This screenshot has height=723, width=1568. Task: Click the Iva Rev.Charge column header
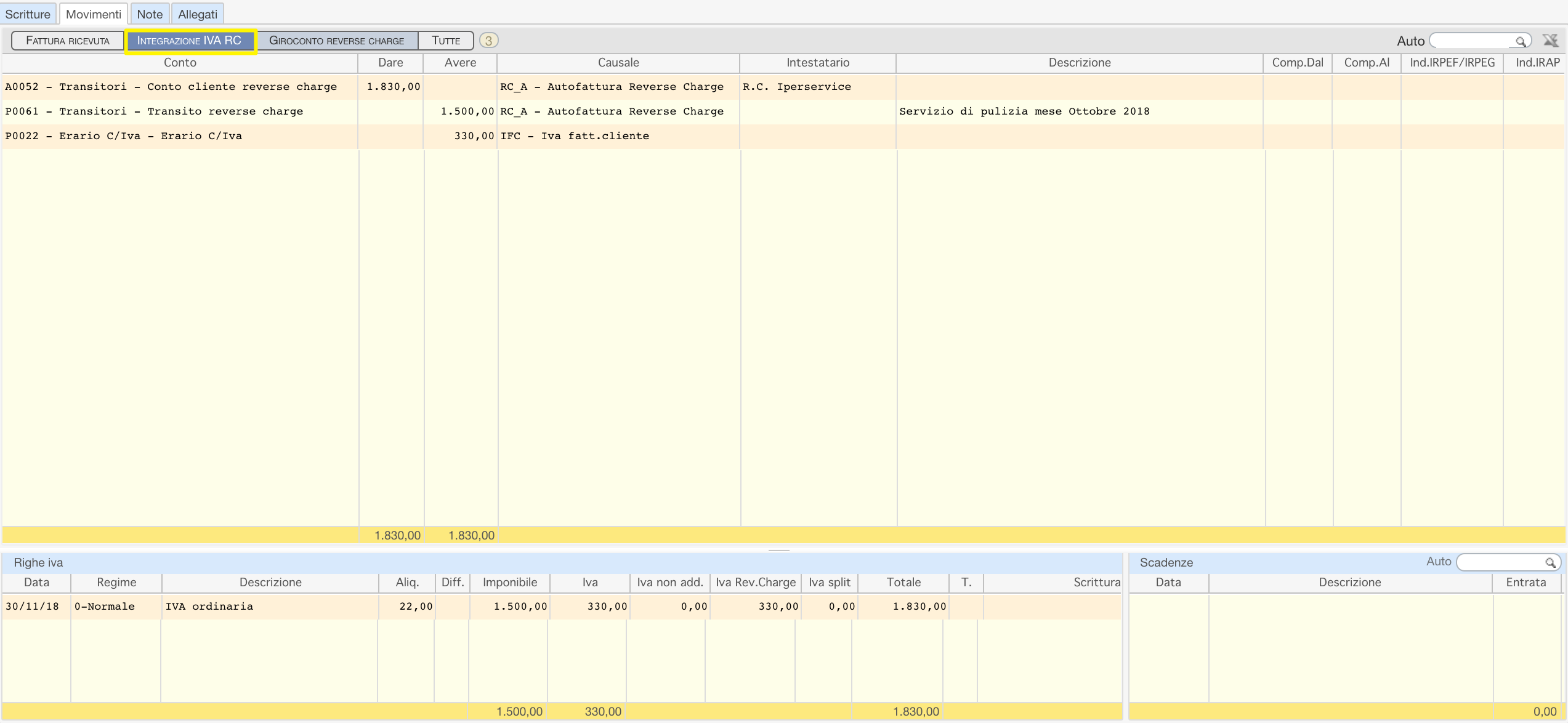tap(756, 583)
